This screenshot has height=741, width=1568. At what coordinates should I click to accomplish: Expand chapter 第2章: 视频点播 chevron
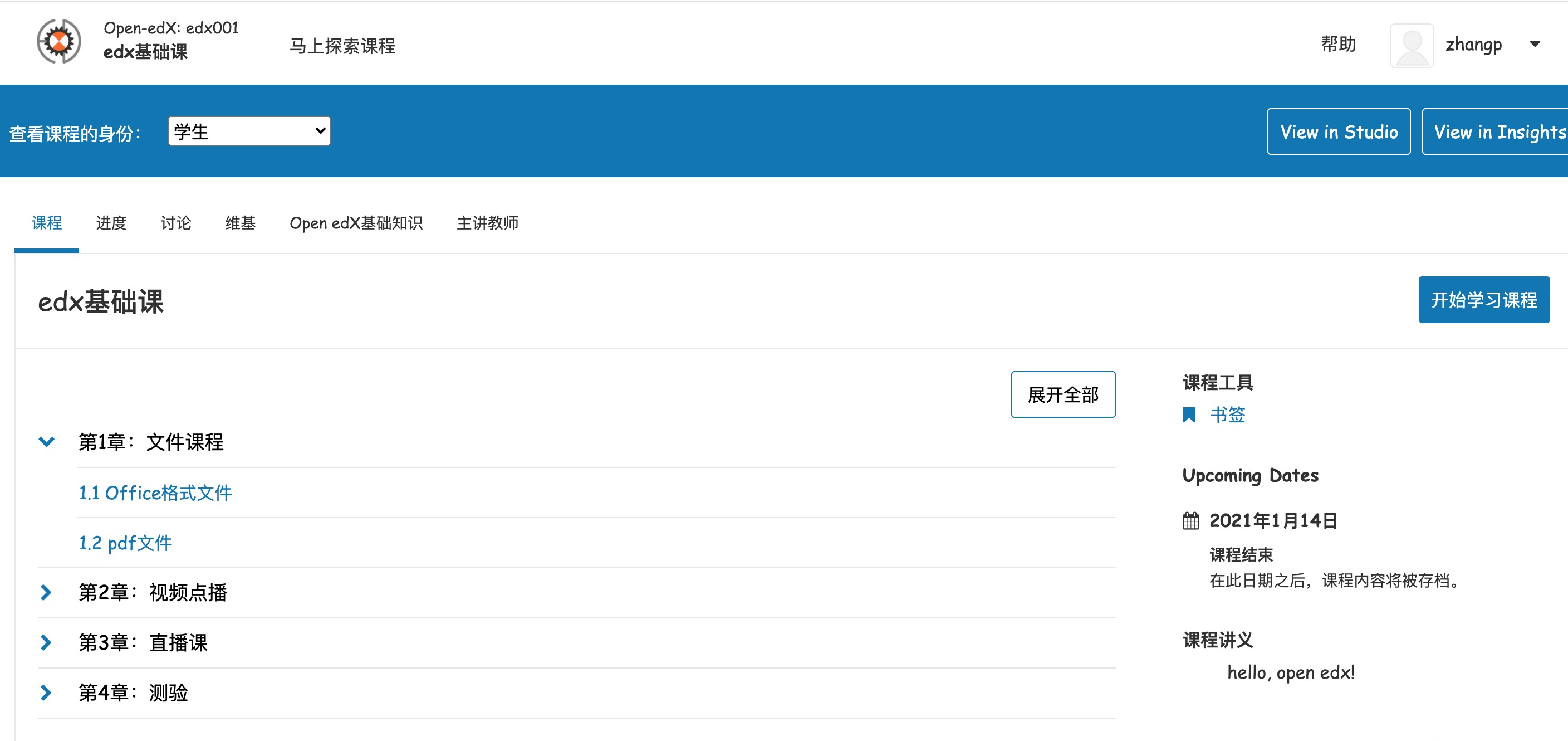pos(46,592)
